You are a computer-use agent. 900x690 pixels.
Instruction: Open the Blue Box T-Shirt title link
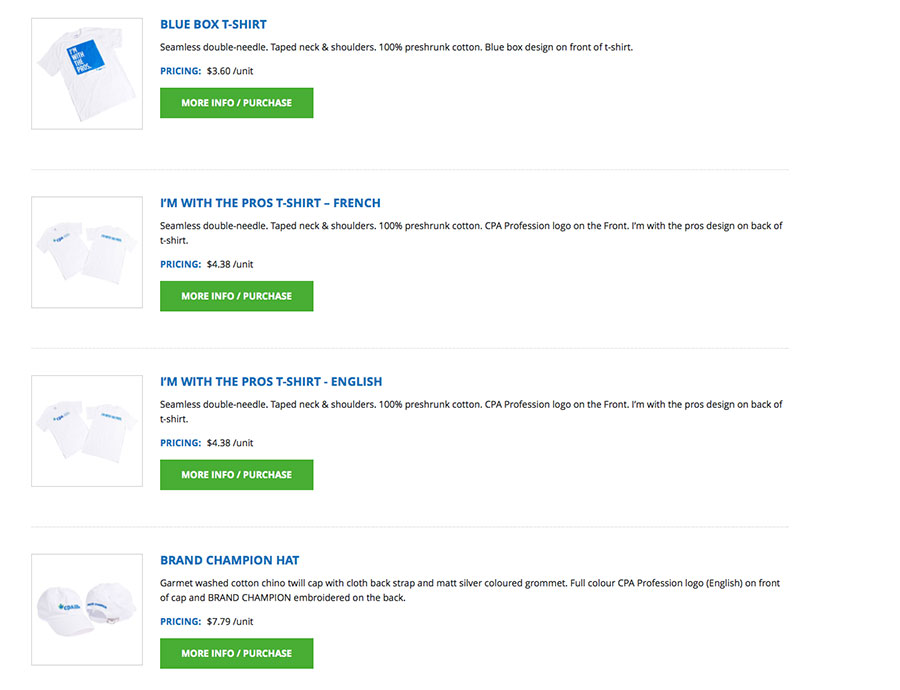coord(213,24)
